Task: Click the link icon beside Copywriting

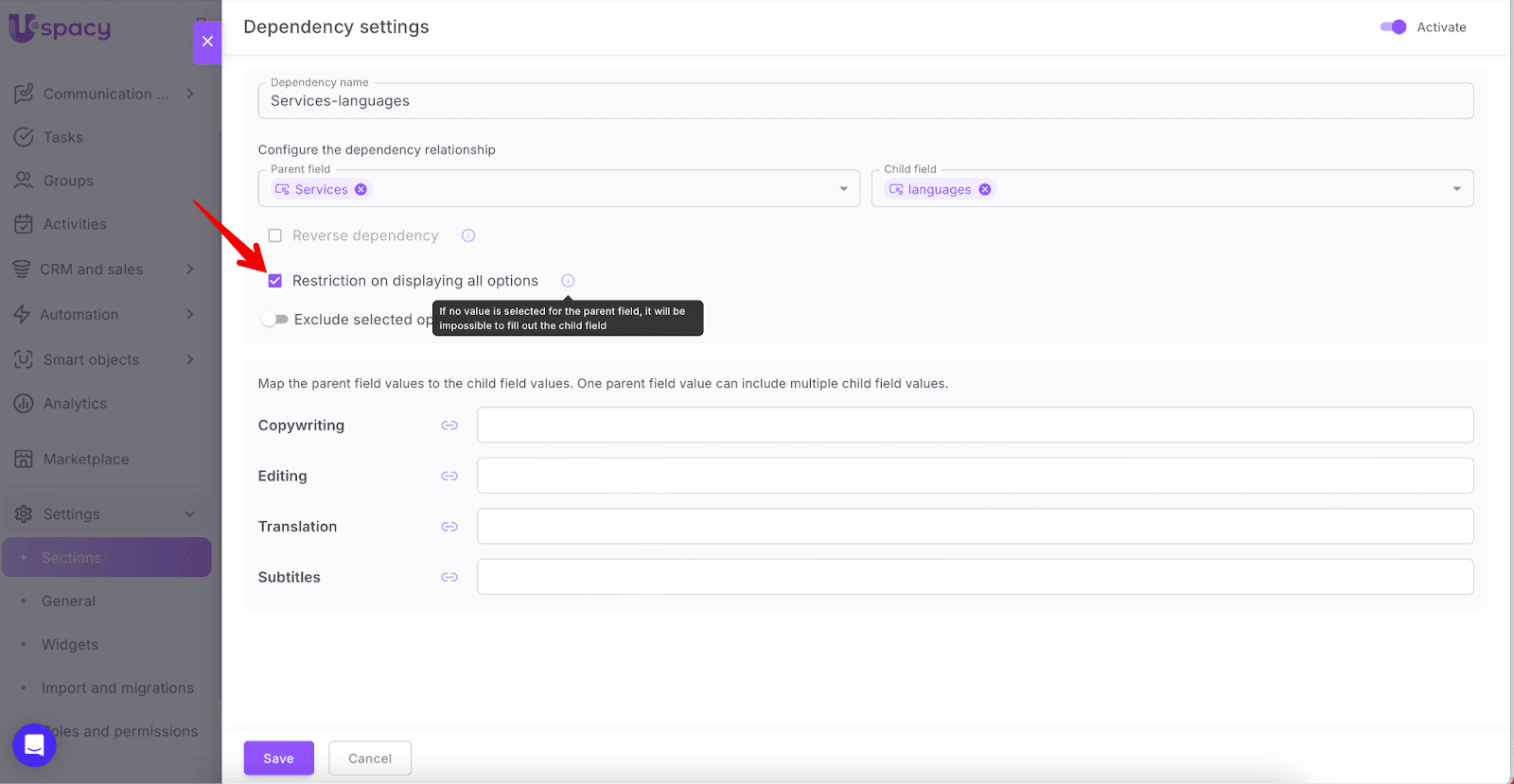Action: pyautogui.click(x=449, y=426)
